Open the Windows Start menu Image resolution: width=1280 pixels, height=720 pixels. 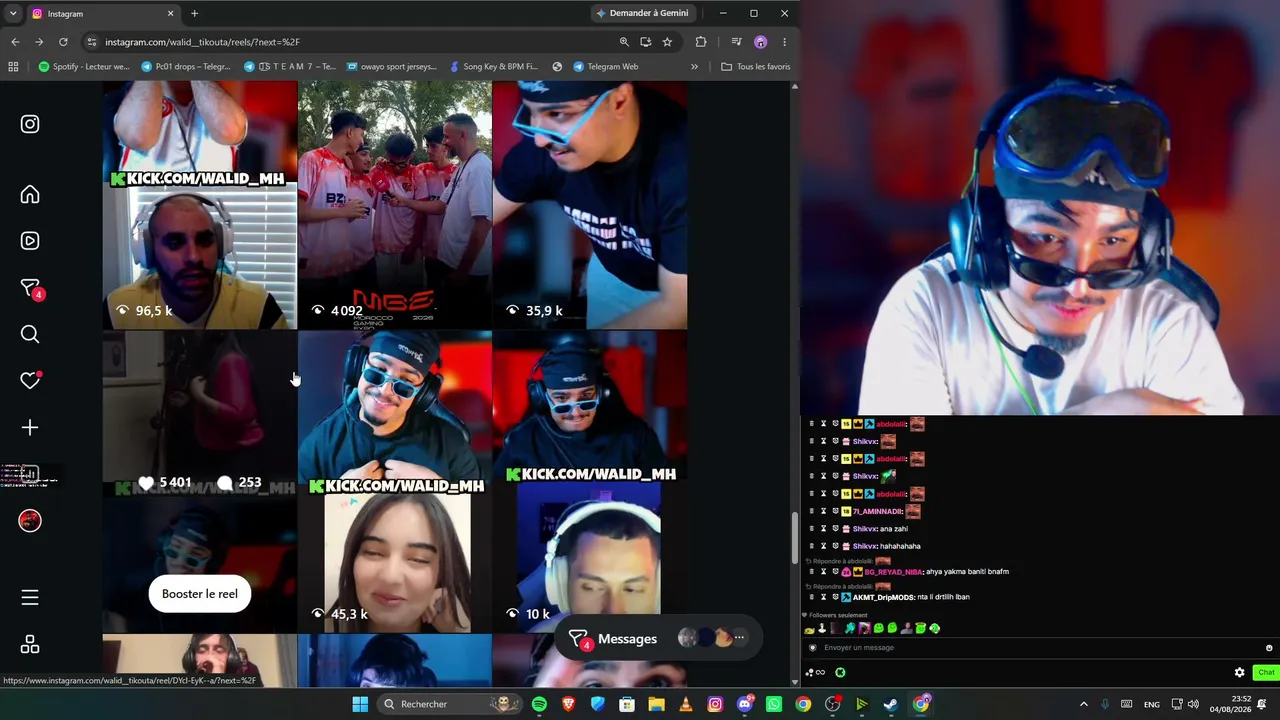[360, 704]
